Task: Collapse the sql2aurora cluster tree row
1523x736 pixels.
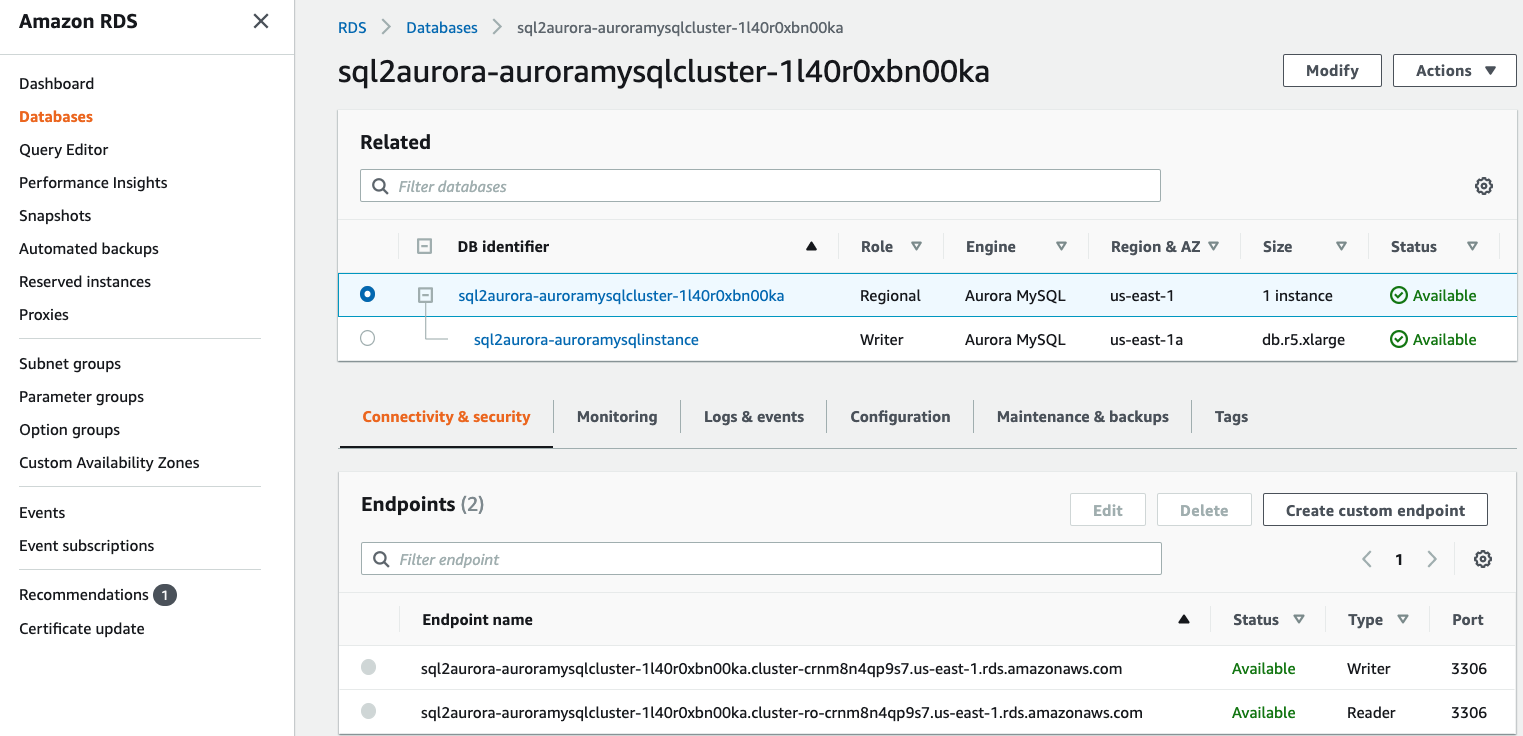Action: (425, 295)
